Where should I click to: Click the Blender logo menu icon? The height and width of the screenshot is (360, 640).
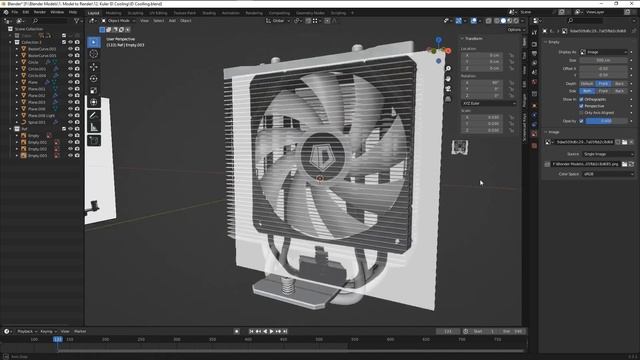click(6, 12)
